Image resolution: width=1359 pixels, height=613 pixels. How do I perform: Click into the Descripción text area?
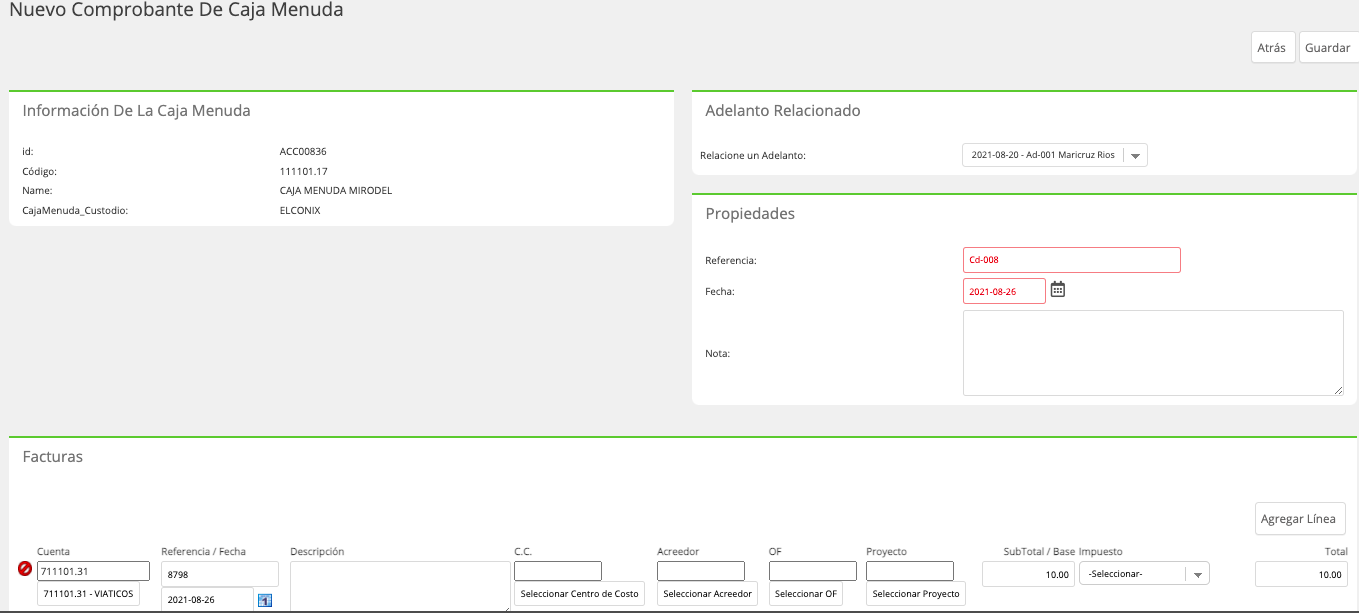400,587
